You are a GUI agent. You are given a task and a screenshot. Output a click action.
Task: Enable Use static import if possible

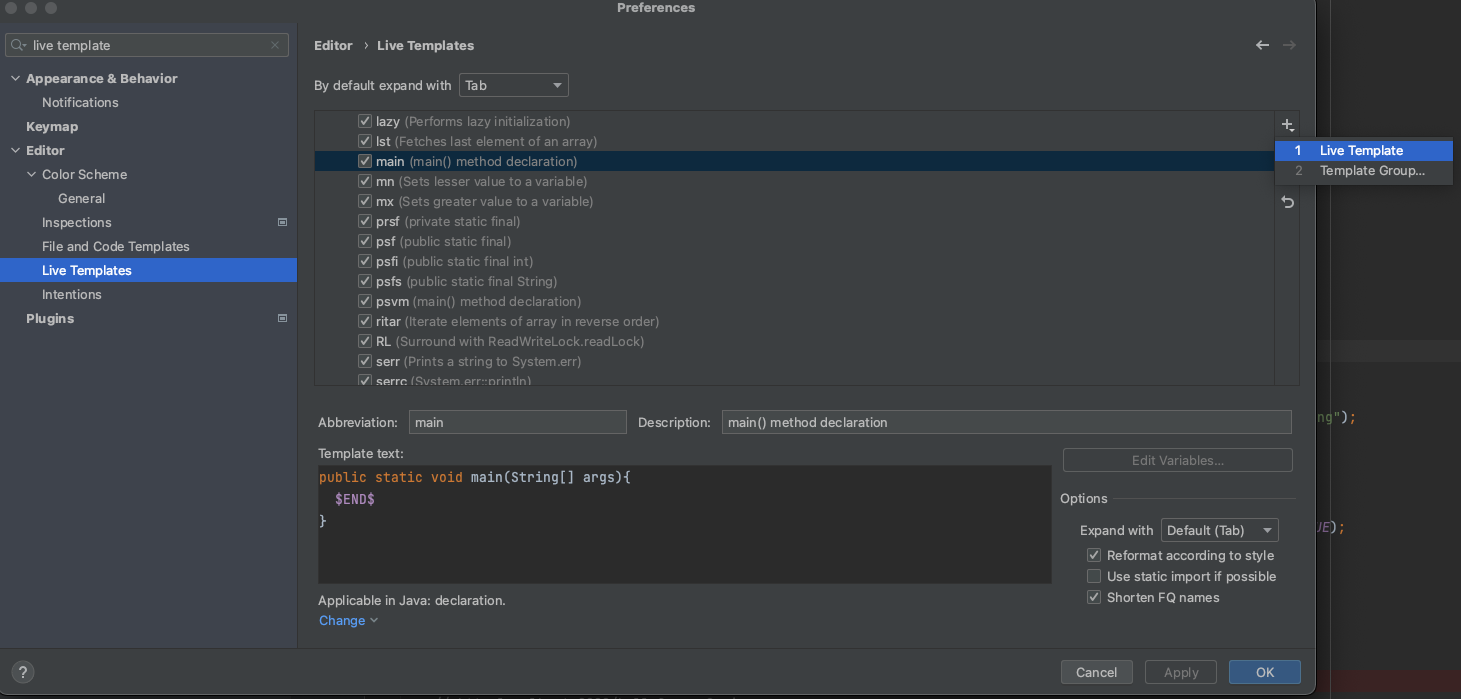coord(1094,576)
